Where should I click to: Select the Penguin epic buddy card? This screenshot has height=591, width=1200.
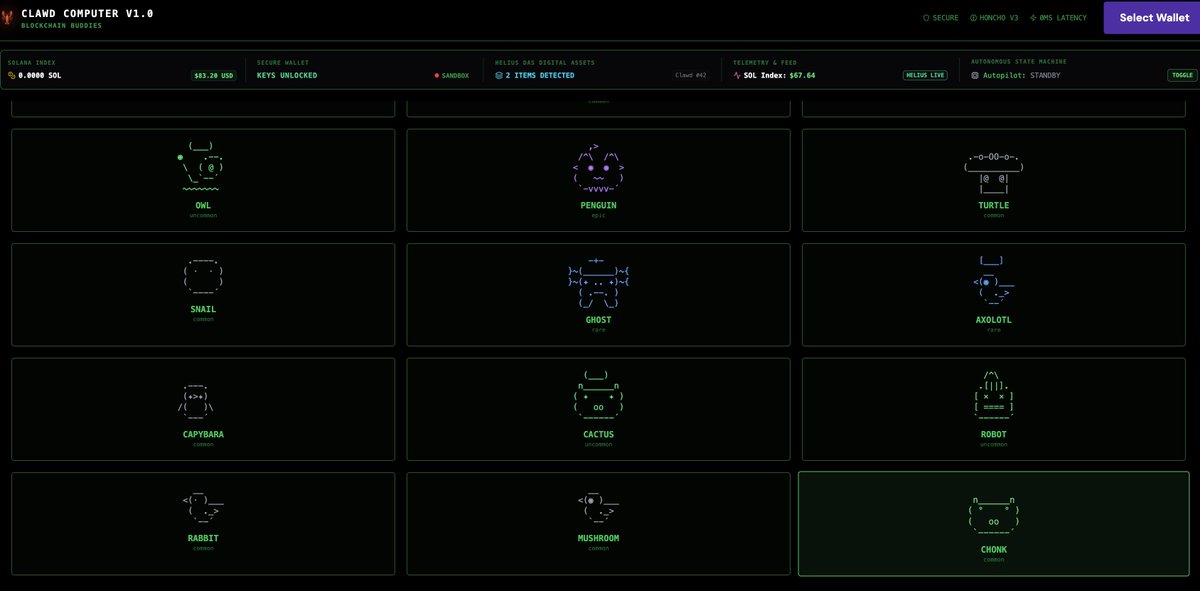point(598,182)
